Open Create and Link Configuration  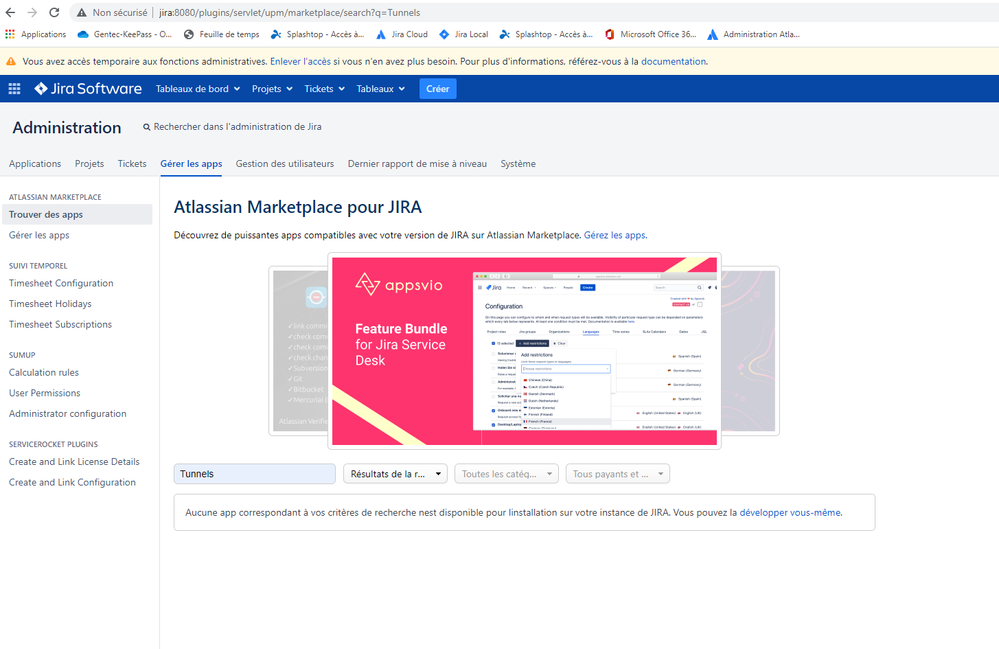72,482
